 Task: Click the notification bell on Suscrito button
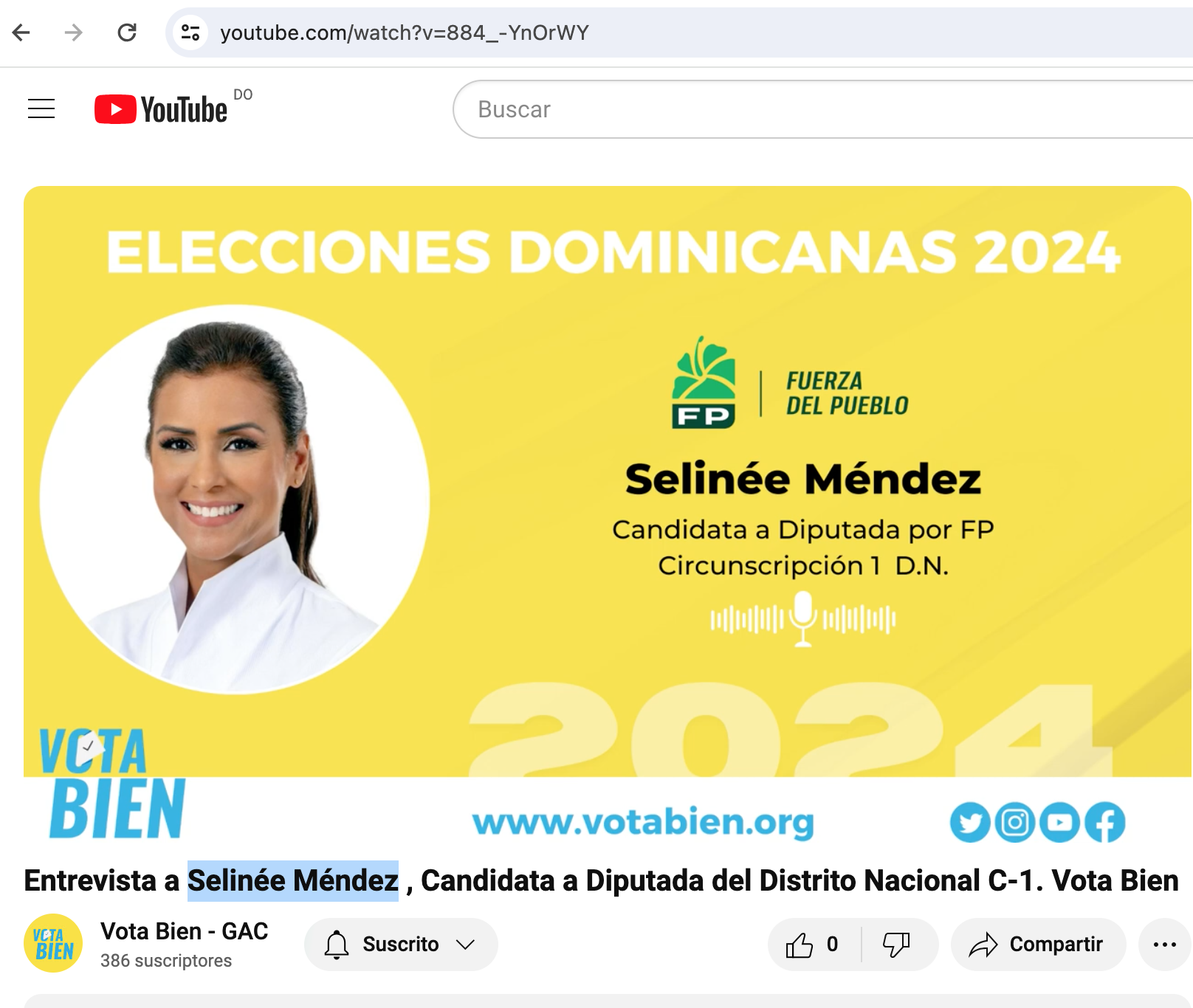(337, 945)
